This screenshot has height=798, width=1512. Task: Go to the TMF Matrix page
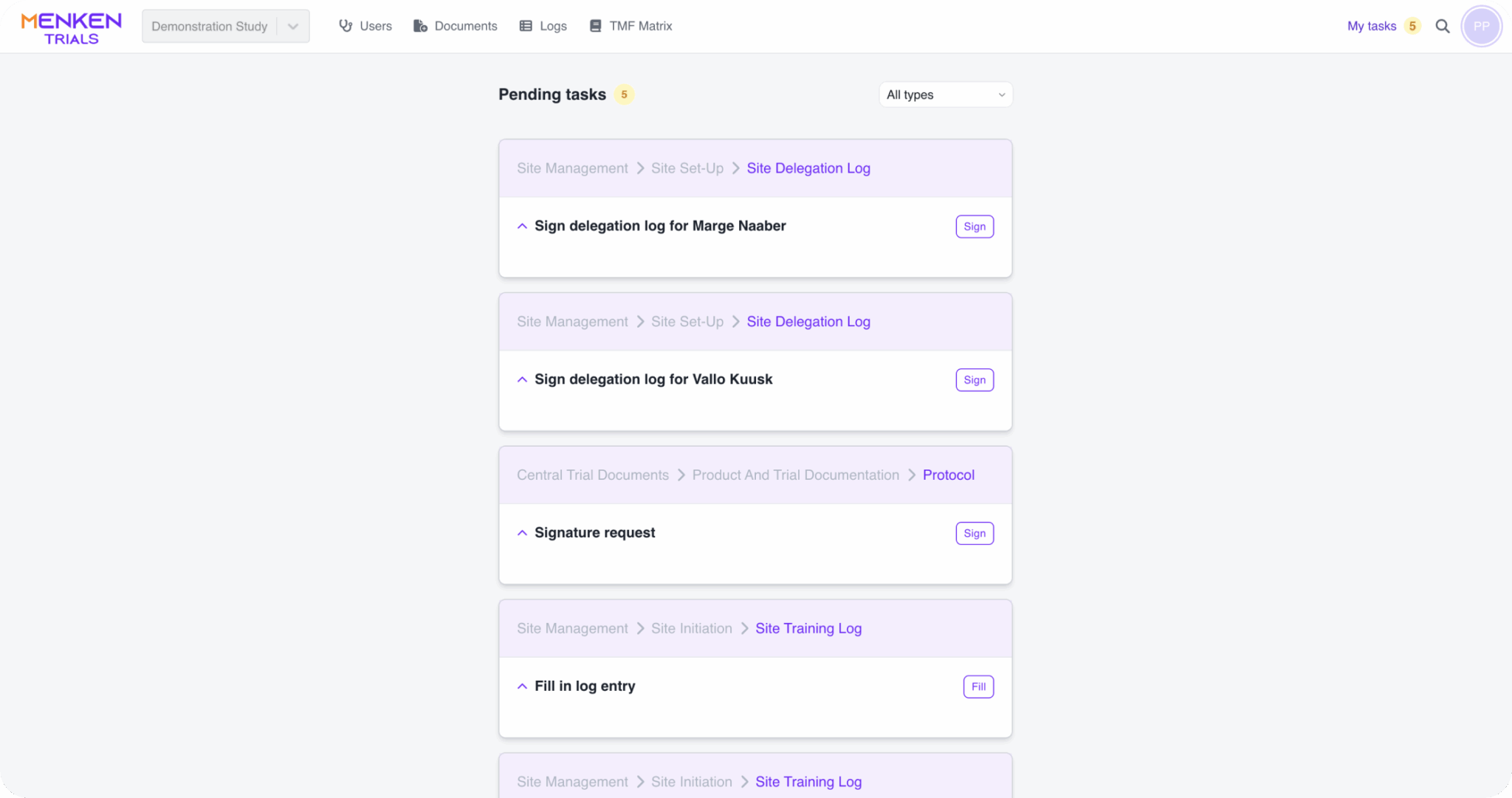pyautogui.click(x=640, y=26)
